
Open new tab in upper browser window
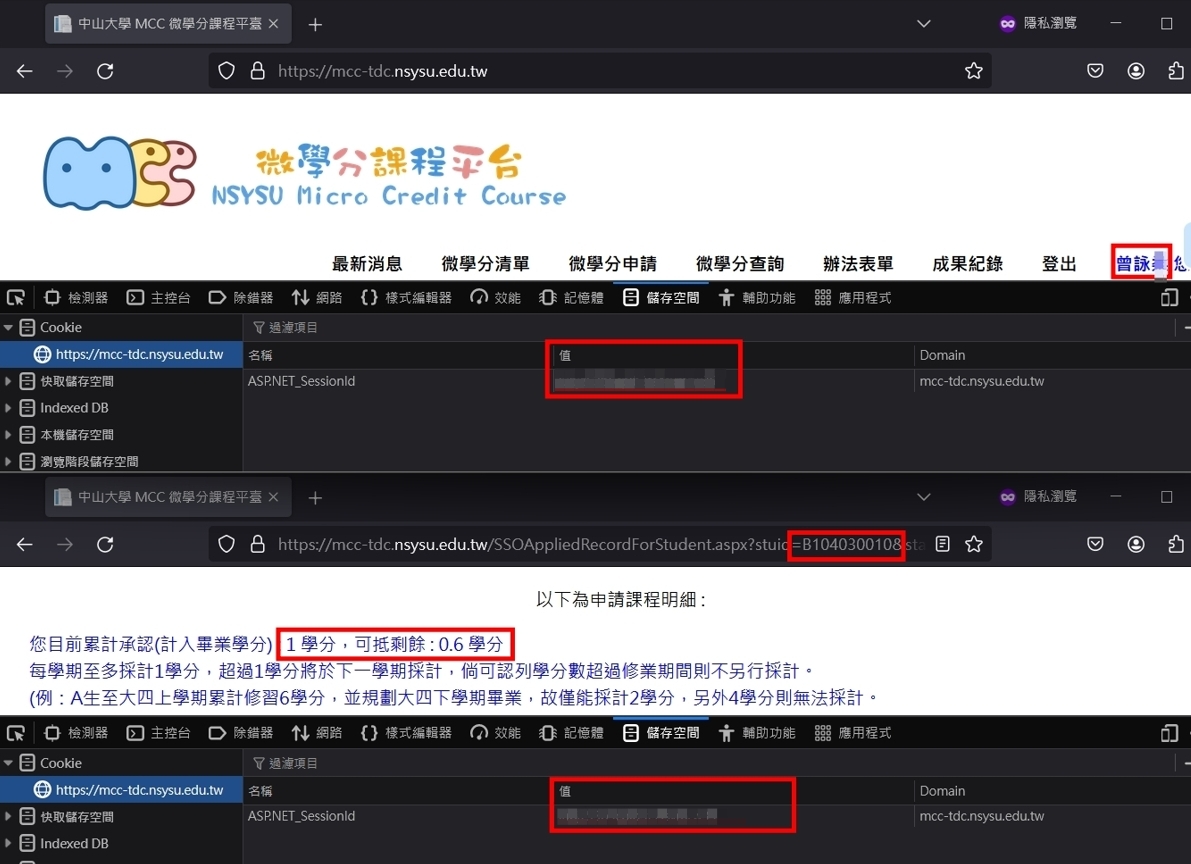point(315,24)
